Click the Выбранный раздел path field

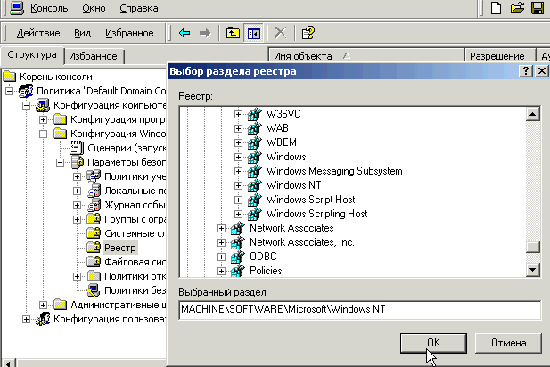pos(360,310)
